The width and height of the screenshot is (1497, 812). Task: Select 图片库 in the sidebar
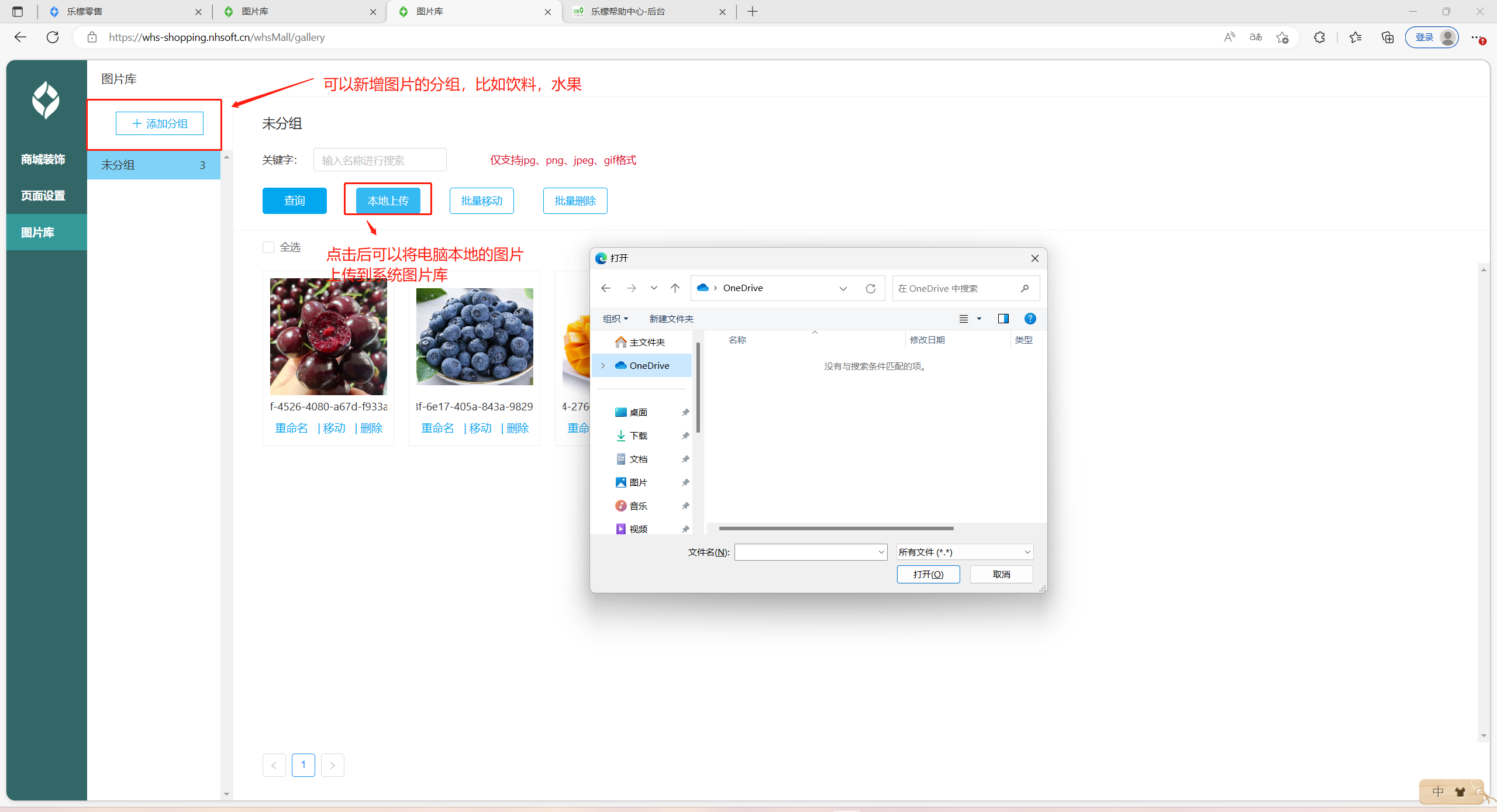pyautogui.click(x=47, y=232)
